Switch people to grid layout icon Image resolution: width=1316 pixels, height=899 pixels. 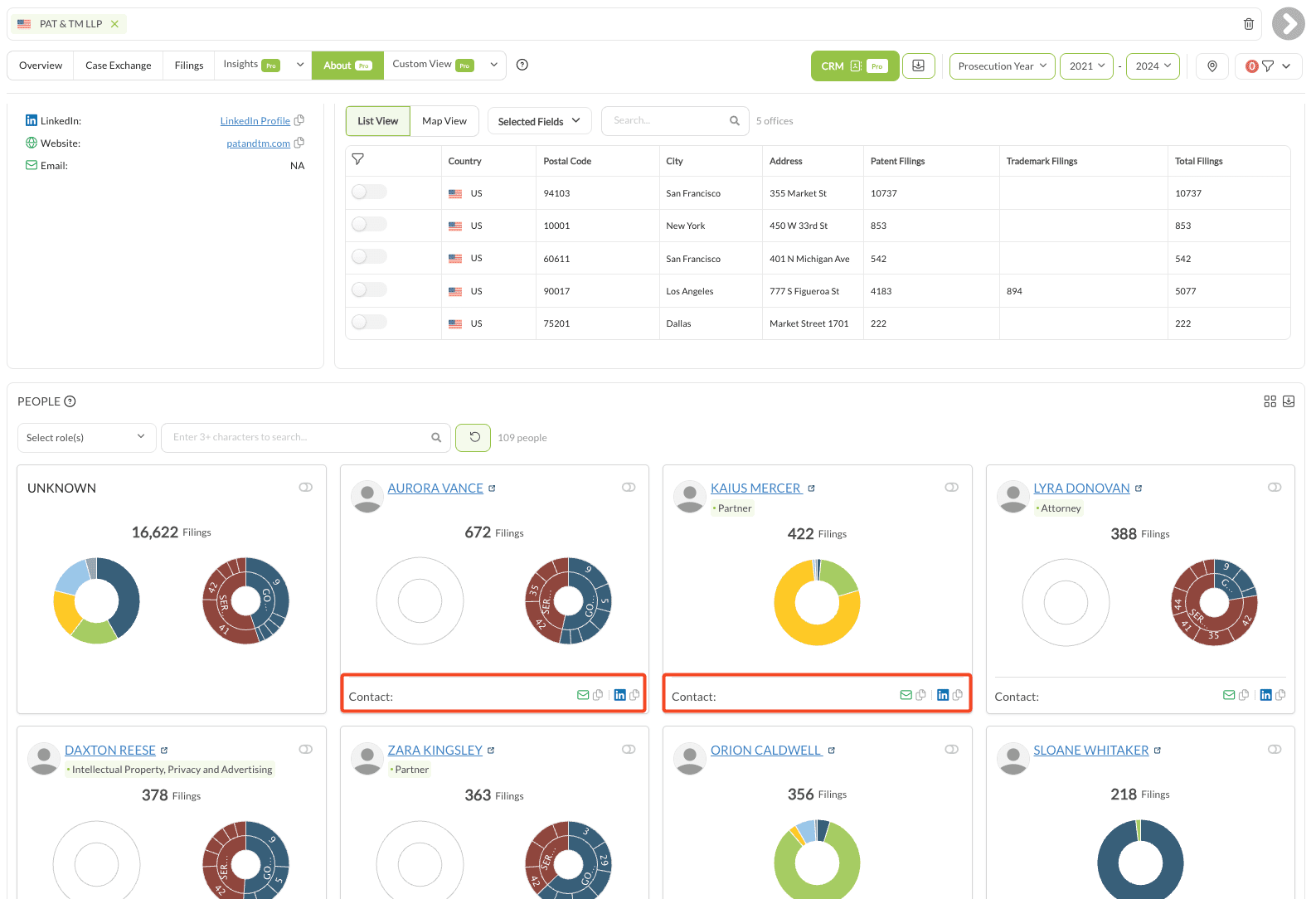coord(1270,401)
